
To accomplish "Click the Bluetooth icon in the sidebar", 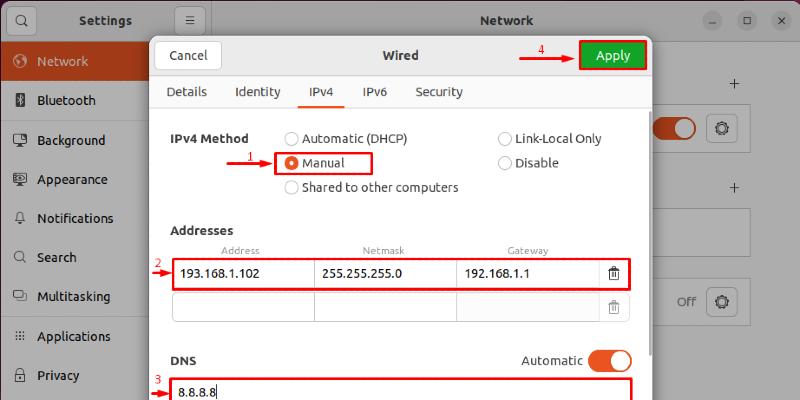I will [x=20, y=100].
